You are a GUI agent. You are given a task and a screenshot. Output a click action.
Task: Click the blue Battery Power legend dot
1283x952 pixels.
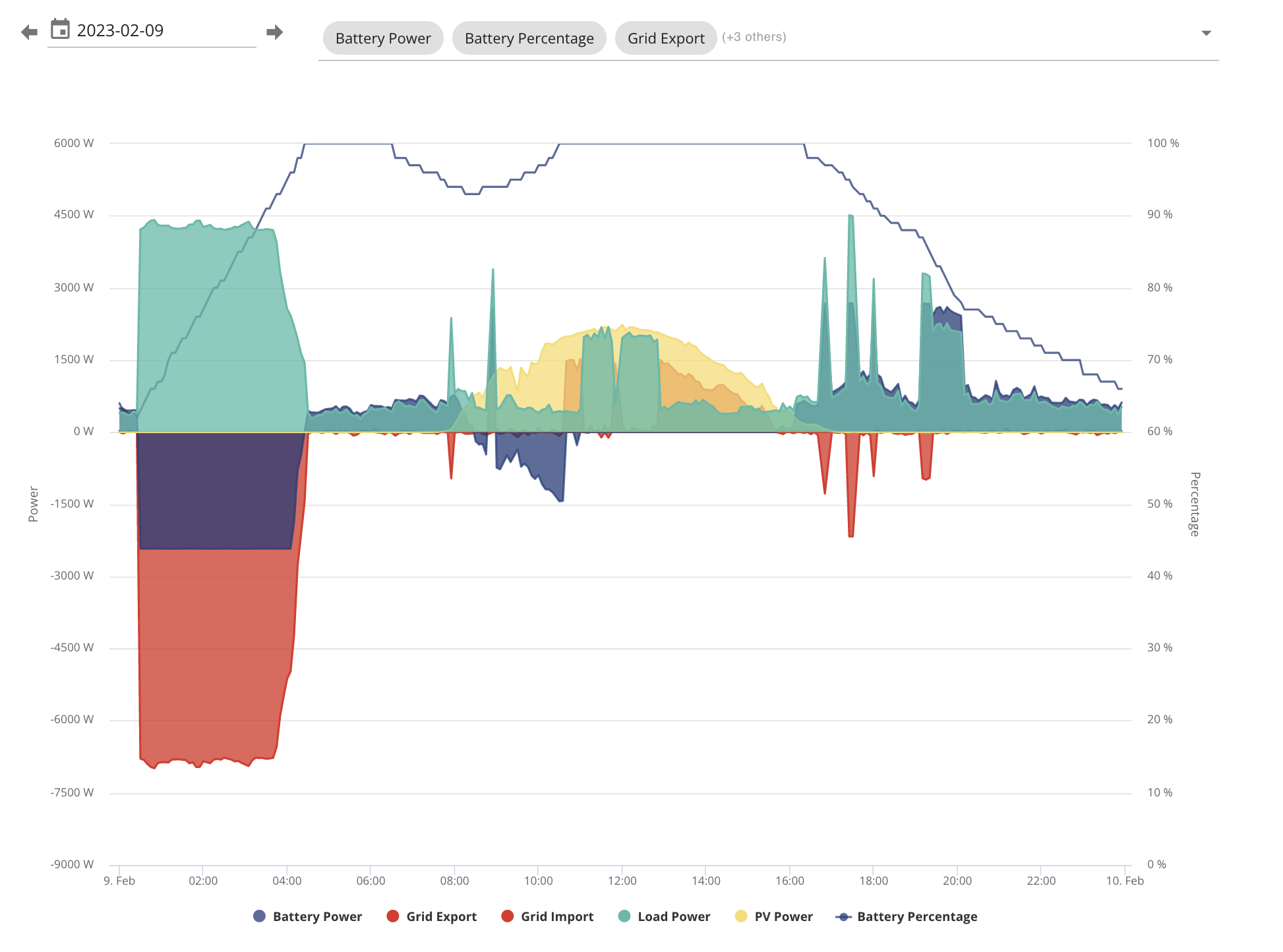[x=260, y=916]
